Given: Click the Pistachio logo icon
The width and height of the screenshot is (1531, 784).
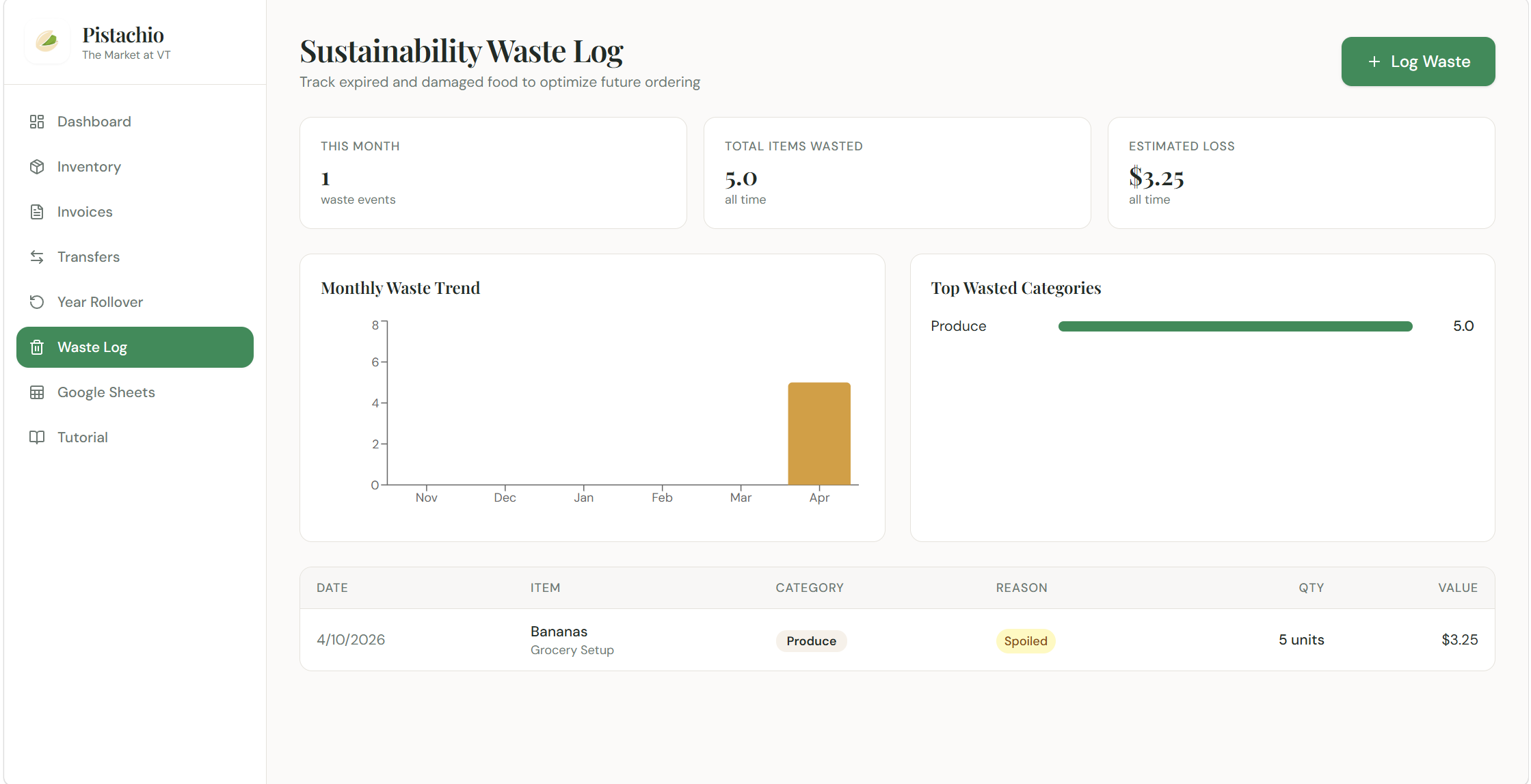Looking at the screenshot, I should [x=46, y=42].
